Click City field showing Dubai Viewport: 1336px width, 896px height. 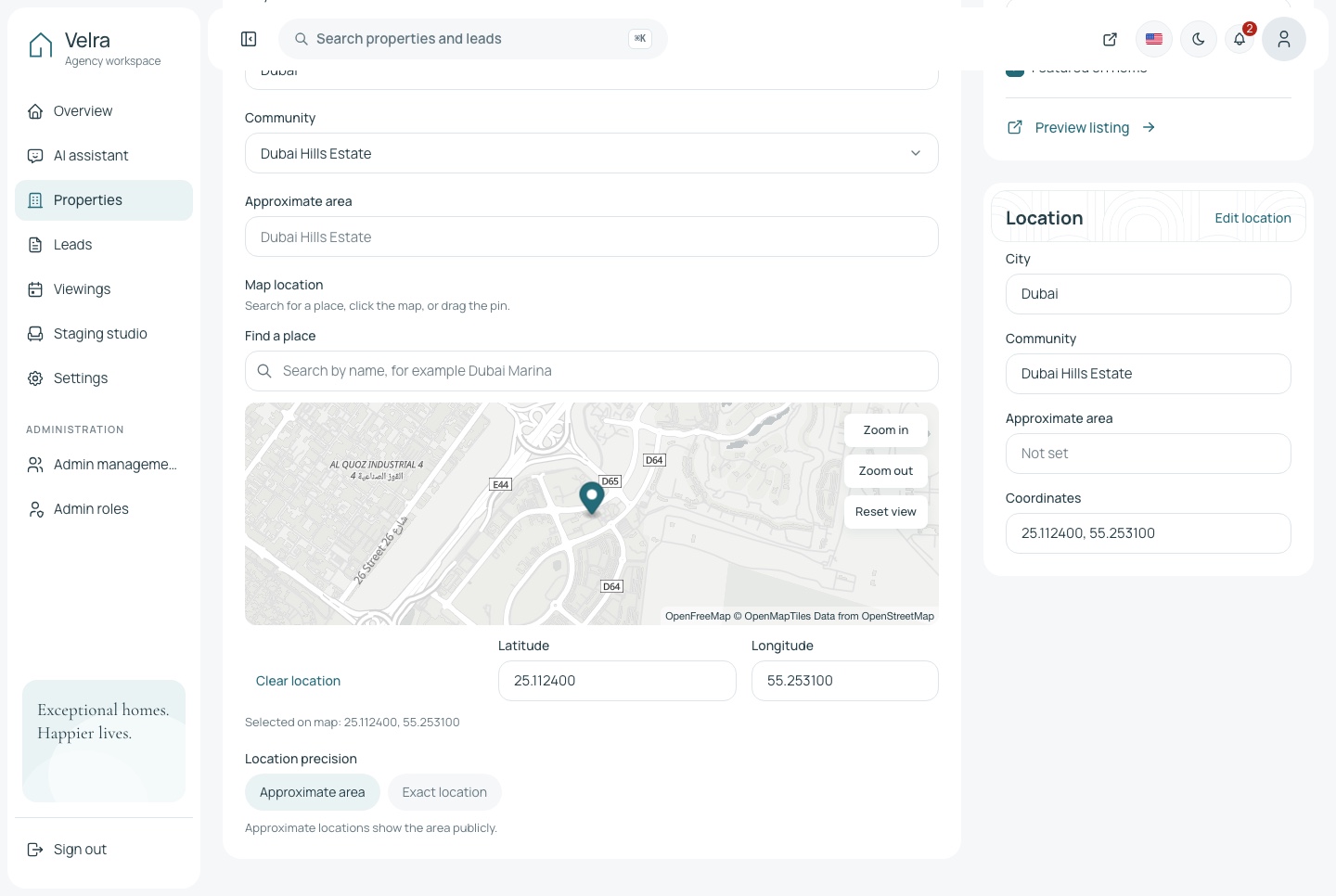[1149, 294]
